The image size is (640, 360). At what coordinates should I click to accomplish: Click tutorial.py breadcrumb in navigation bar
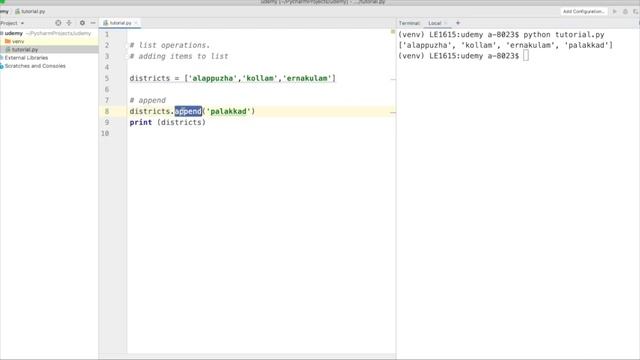30,11
